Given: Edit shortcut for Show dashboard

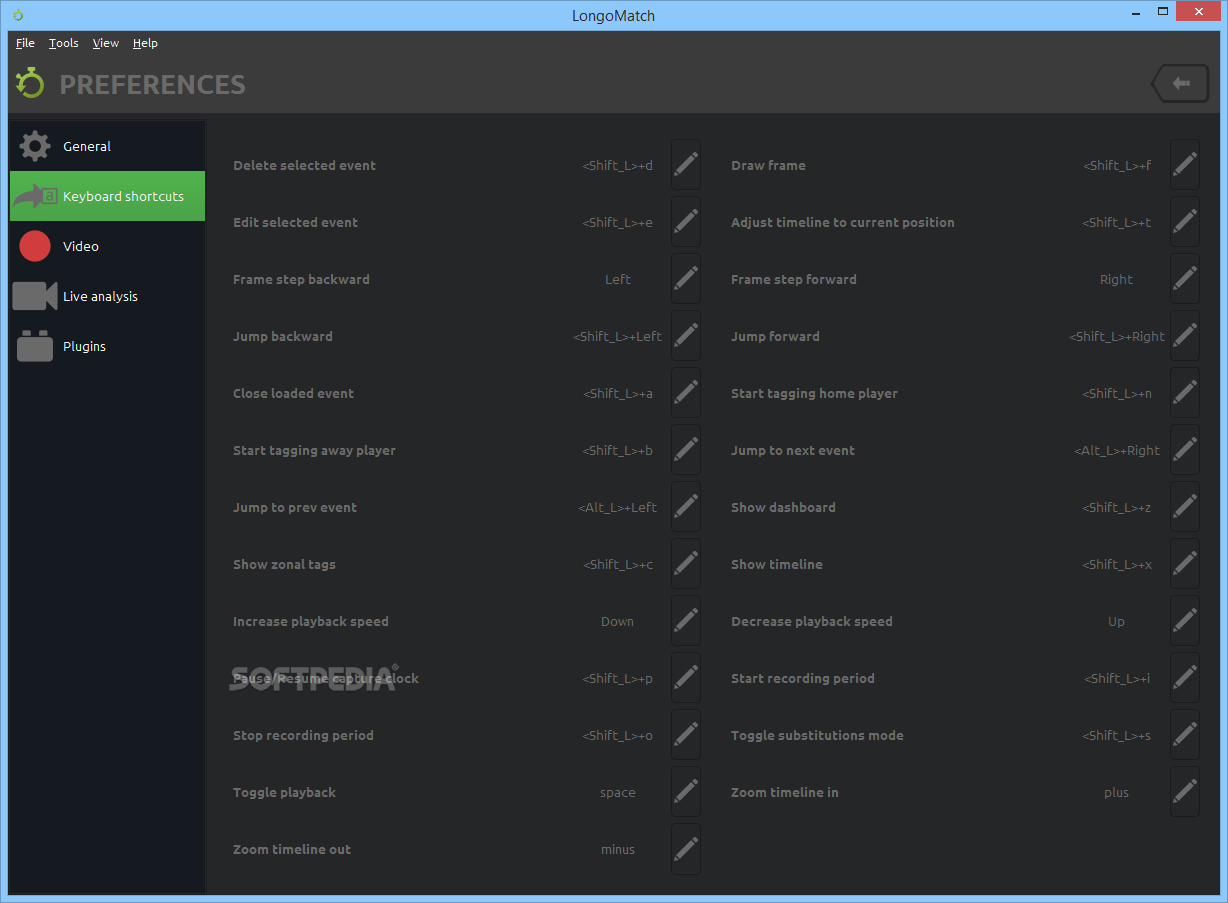Looking at the screenshot, I should point(1185,507).
